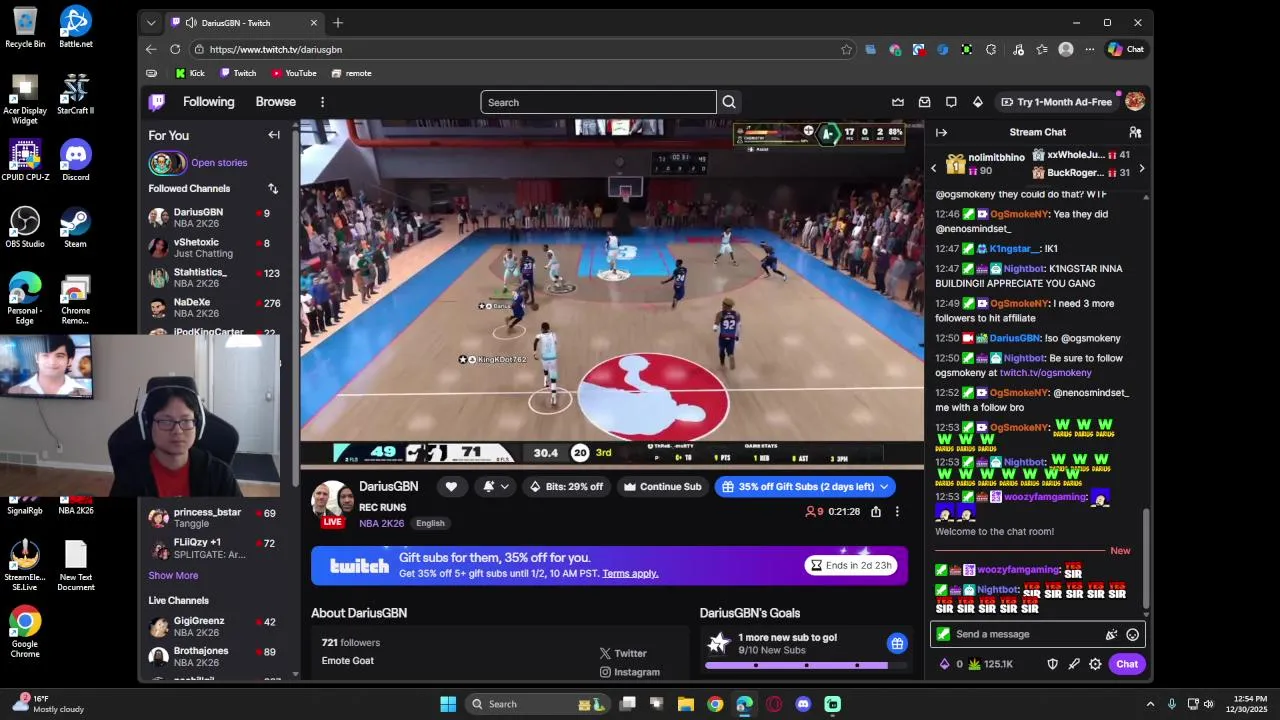The height and width of the screenshot is (720, 1280).
Task: Expand the 35% off Gift Subs dropdown
Action: point(884,487)
